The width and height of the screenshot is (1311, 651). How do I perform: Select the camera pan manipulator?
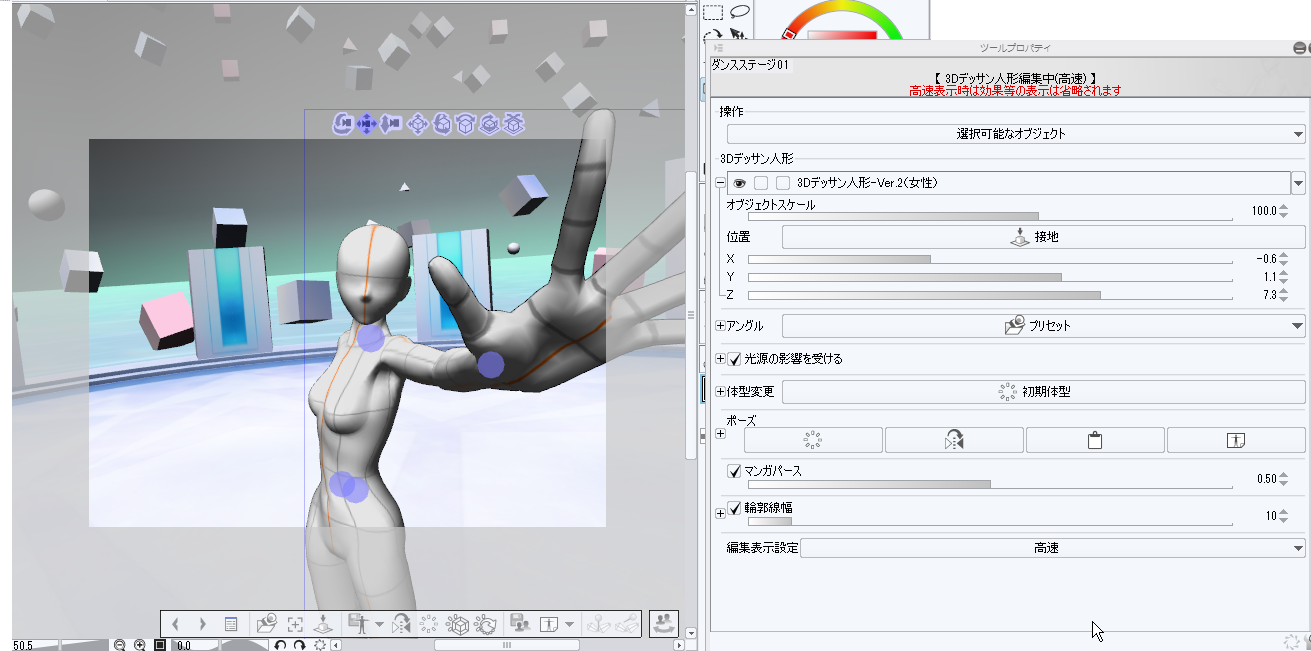tap(366, 123)
